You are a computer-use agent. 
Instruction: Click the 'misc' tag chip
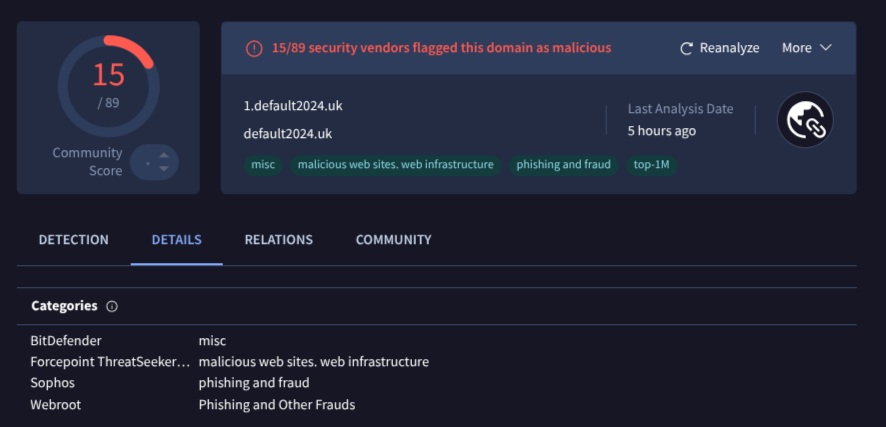263,165
